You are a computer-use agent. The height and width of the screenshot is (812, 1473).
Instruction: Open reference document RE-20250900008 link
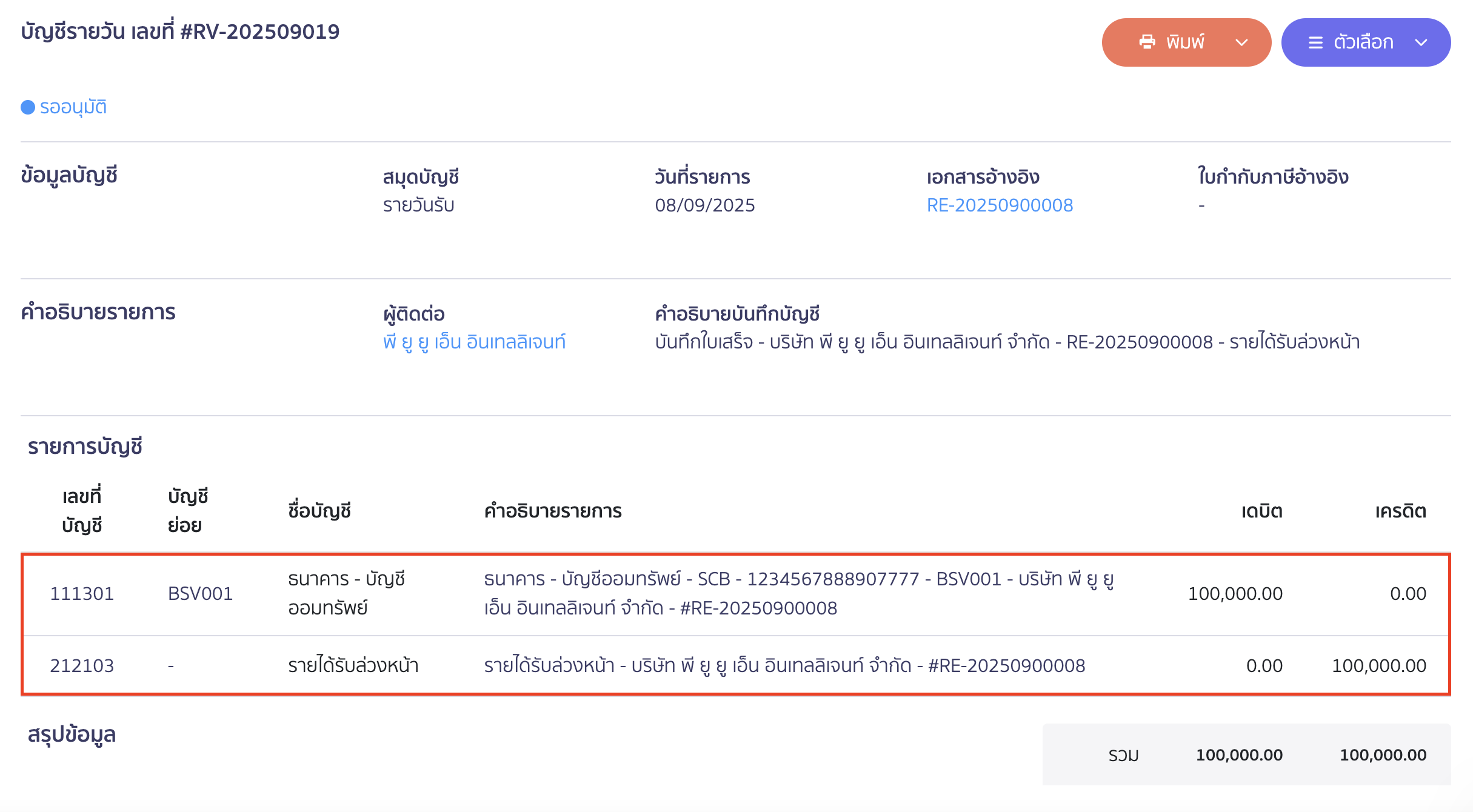(x=1000, y=205)
